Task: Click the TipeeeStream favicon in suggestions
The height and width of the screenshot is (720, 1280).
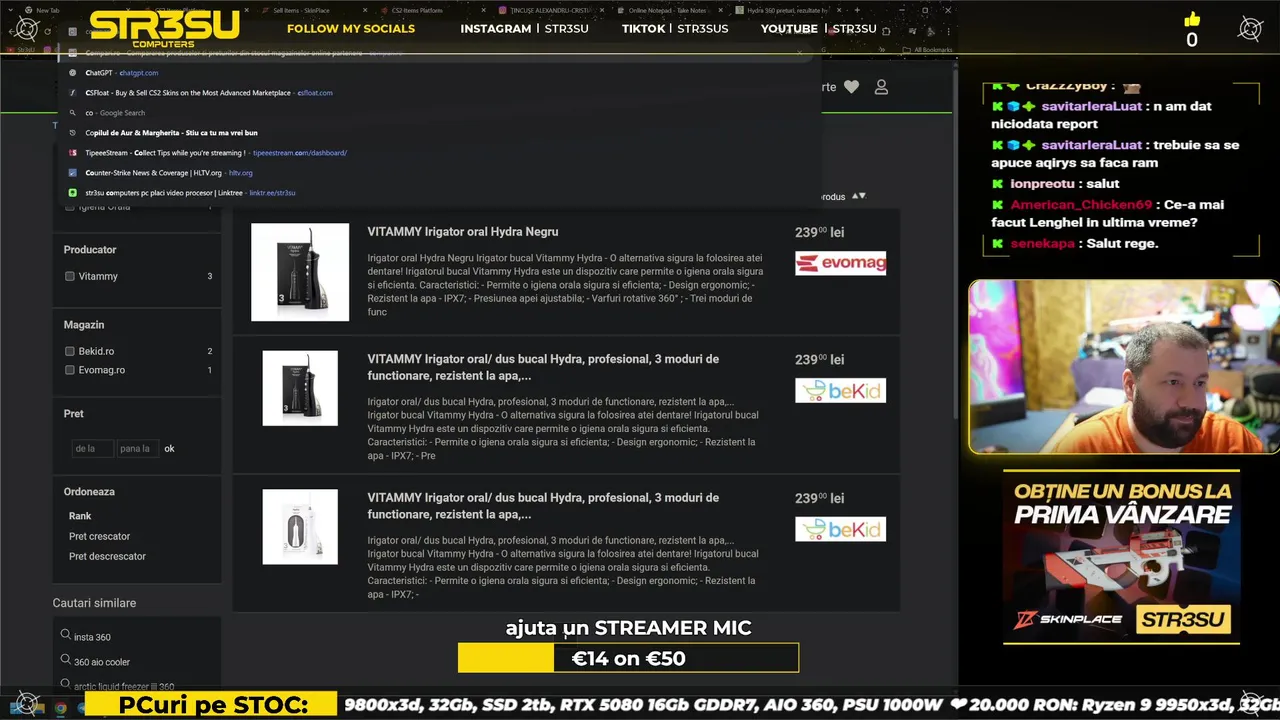Action: tap(72, 153)
